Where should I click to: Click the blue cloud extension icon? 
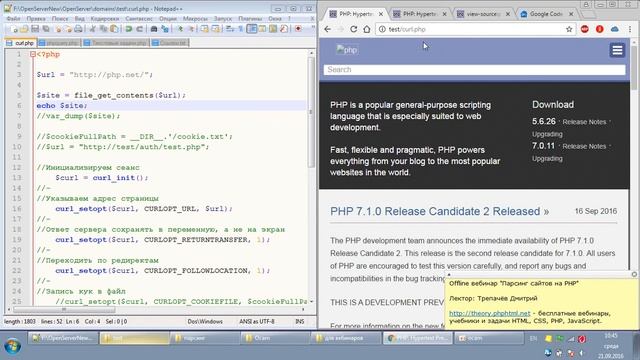pyautogui.click(x=615, y=29)
